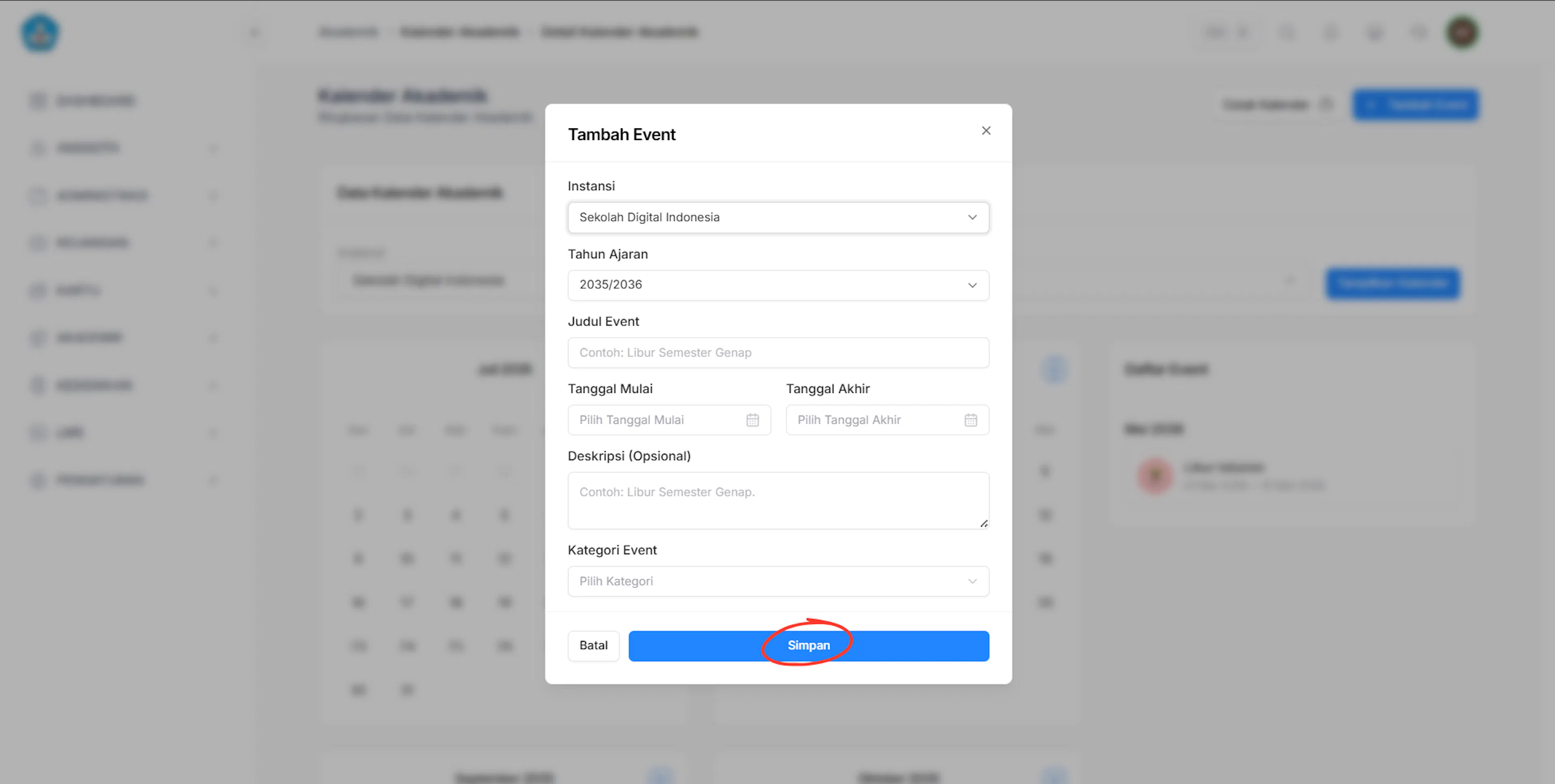Close the Tambah Event dialog
The image size is (1555, 784).
pos(986,130)
